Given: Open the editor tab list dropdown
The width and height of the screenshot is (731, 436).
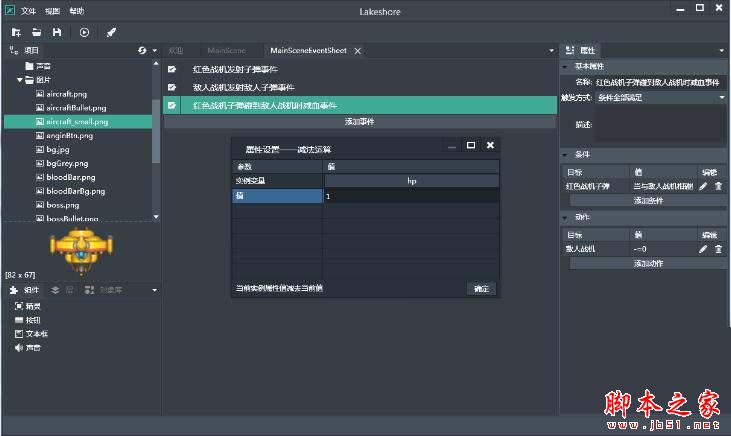Looking at the screenshot, I should tap(552, 50).
